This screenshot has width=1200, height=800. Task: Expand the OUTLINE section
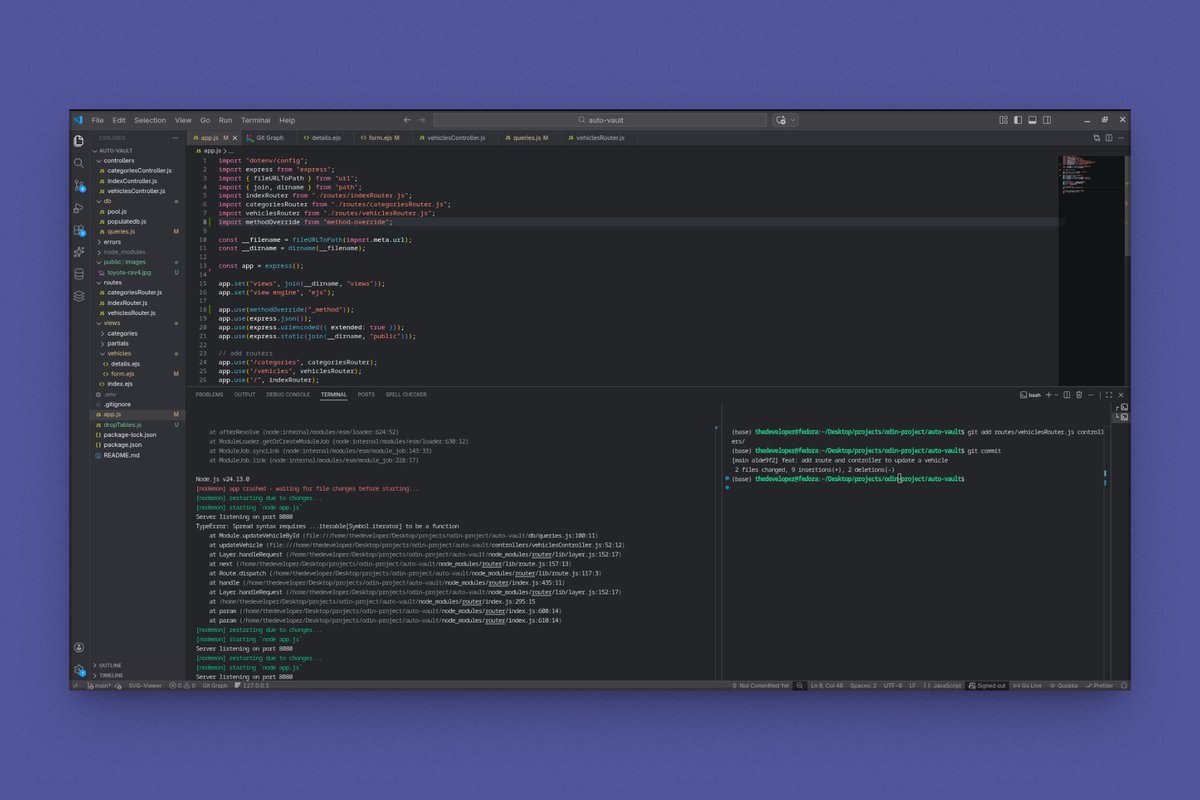(108, 665)
